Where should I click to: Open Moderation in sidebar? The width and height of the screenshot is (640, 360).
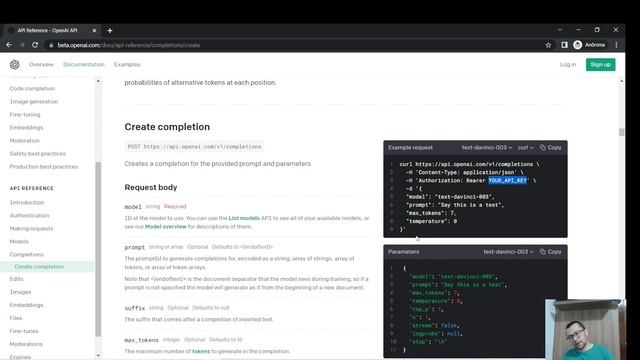tap(24, 141)
